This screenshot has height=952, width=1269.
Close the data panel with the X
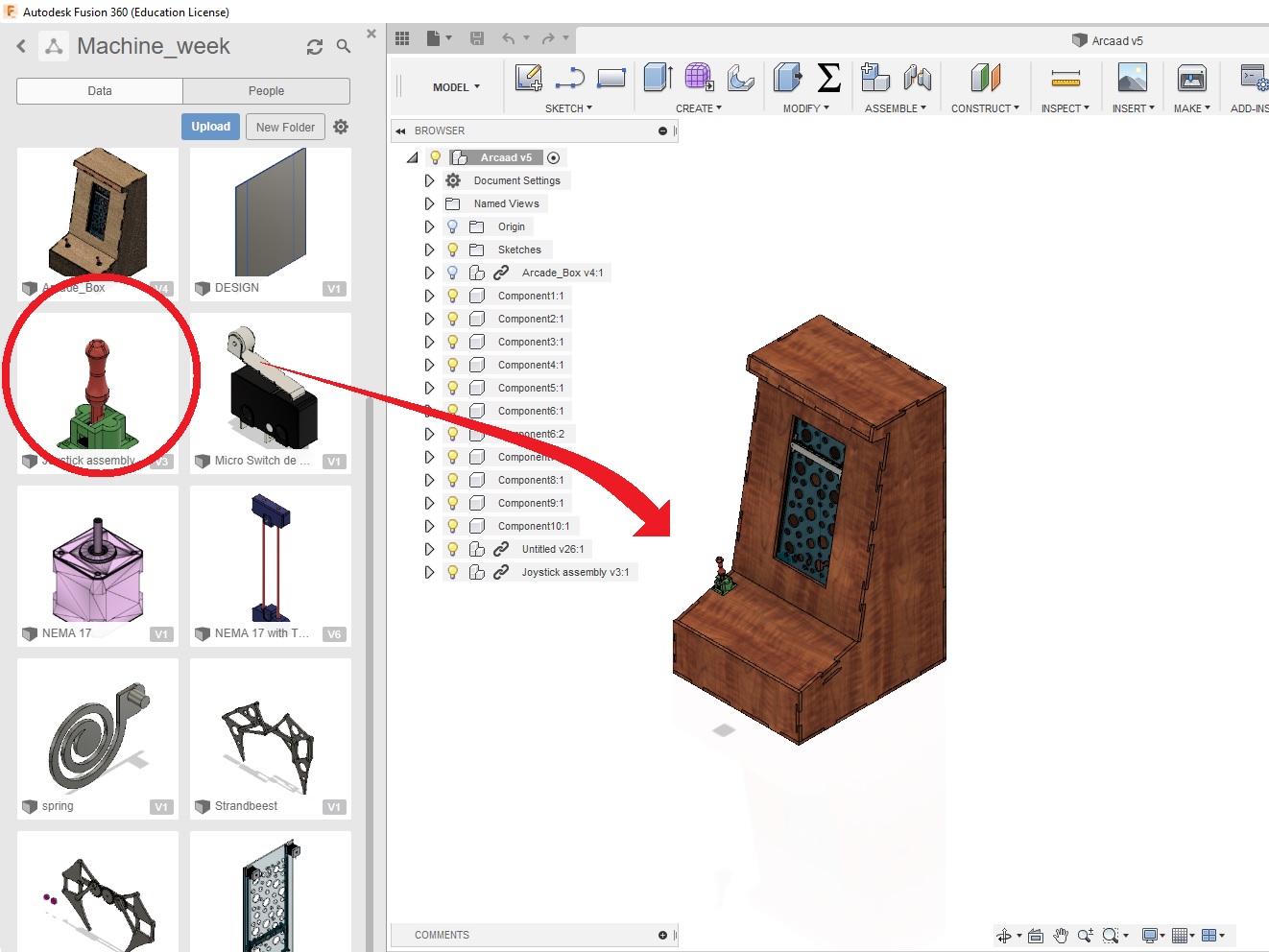point(371,34)
